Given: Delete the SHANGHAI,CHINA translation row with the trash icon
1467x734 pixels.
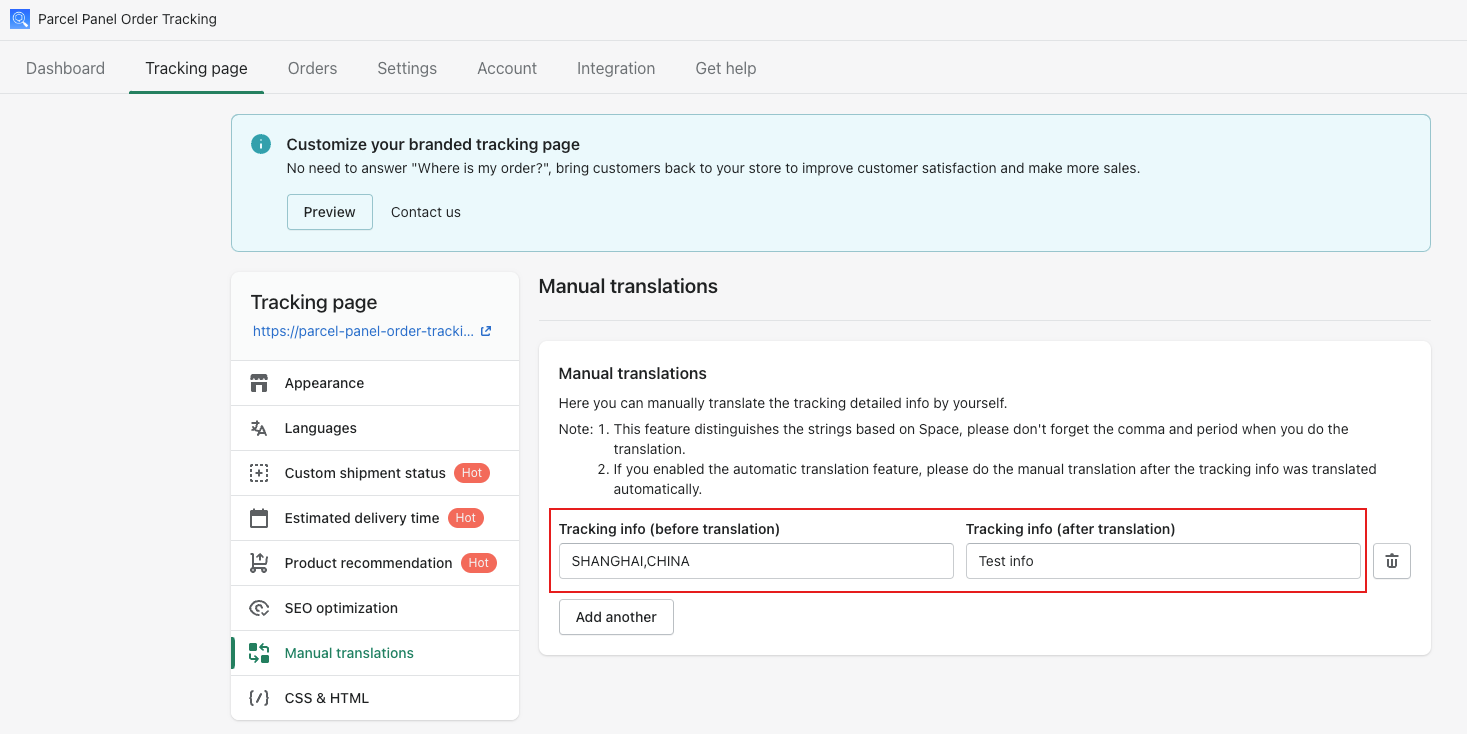Looking at the screenshot, I should [1392, 561].
